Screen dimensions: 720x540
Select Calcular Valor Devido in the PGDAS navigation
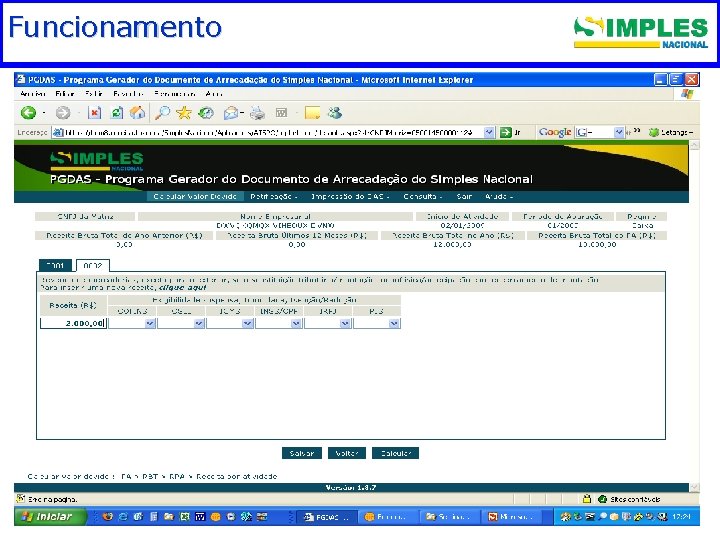coord(195,196)
